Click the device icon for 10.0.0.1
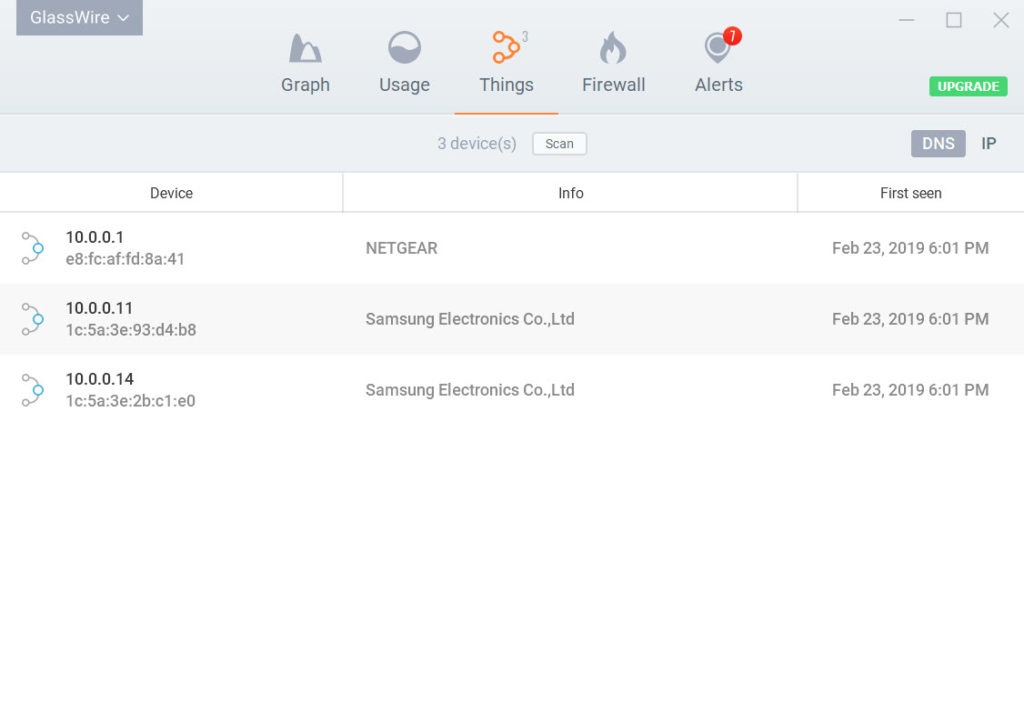The width and height of the screenshot is (1024, 723). [x=33, y=248]
